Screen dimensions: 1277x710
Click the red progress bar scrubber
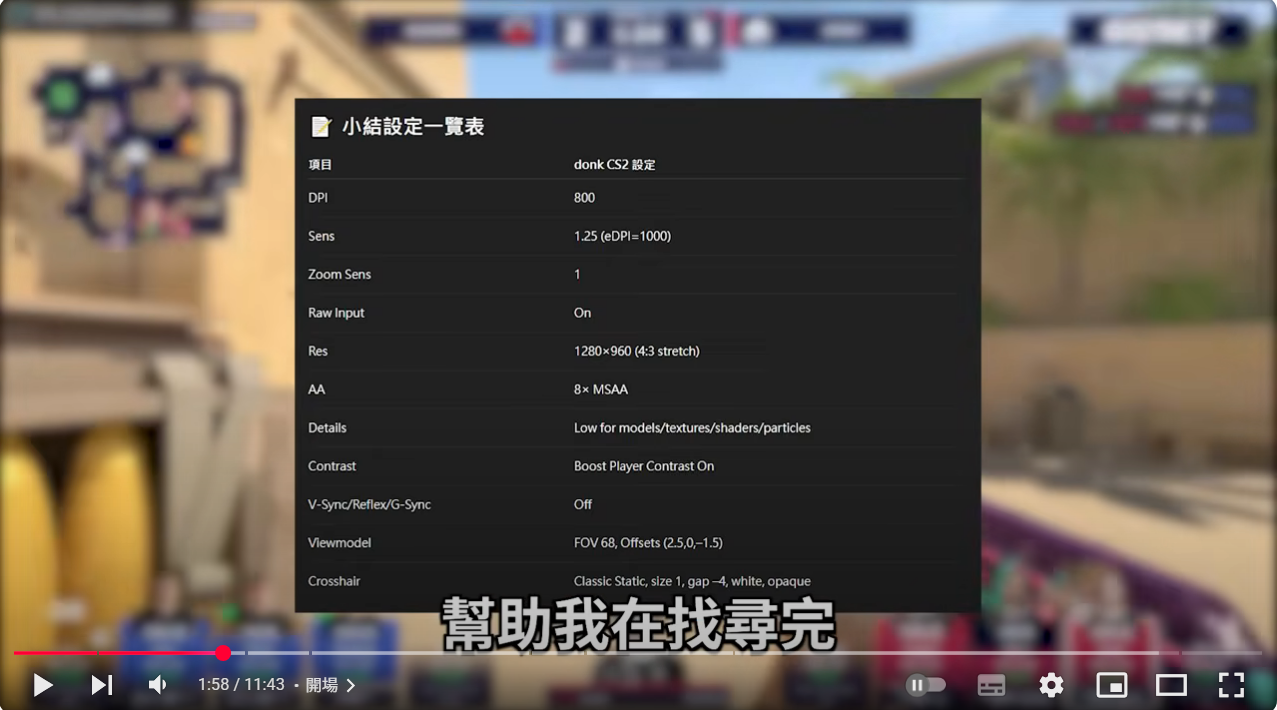coord(223,653)
